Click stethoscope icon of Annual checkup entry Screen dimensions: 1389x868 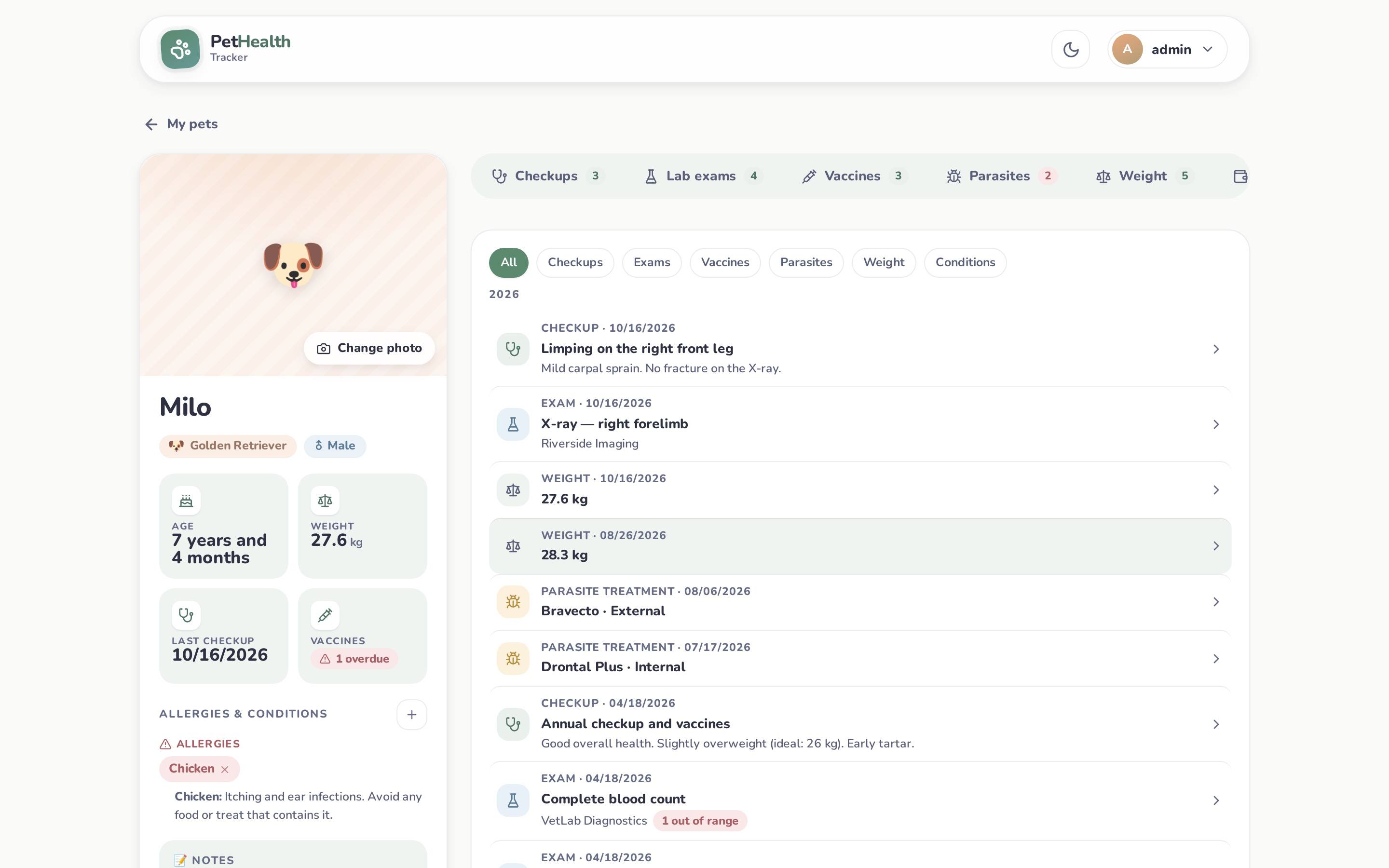pos(513,724)
